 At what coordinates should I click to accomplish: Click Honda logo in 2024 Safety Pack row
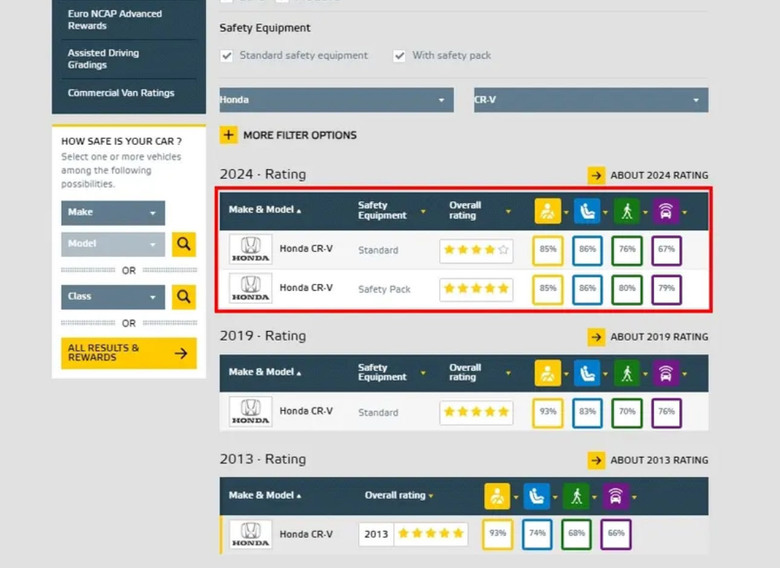(251, 288)
